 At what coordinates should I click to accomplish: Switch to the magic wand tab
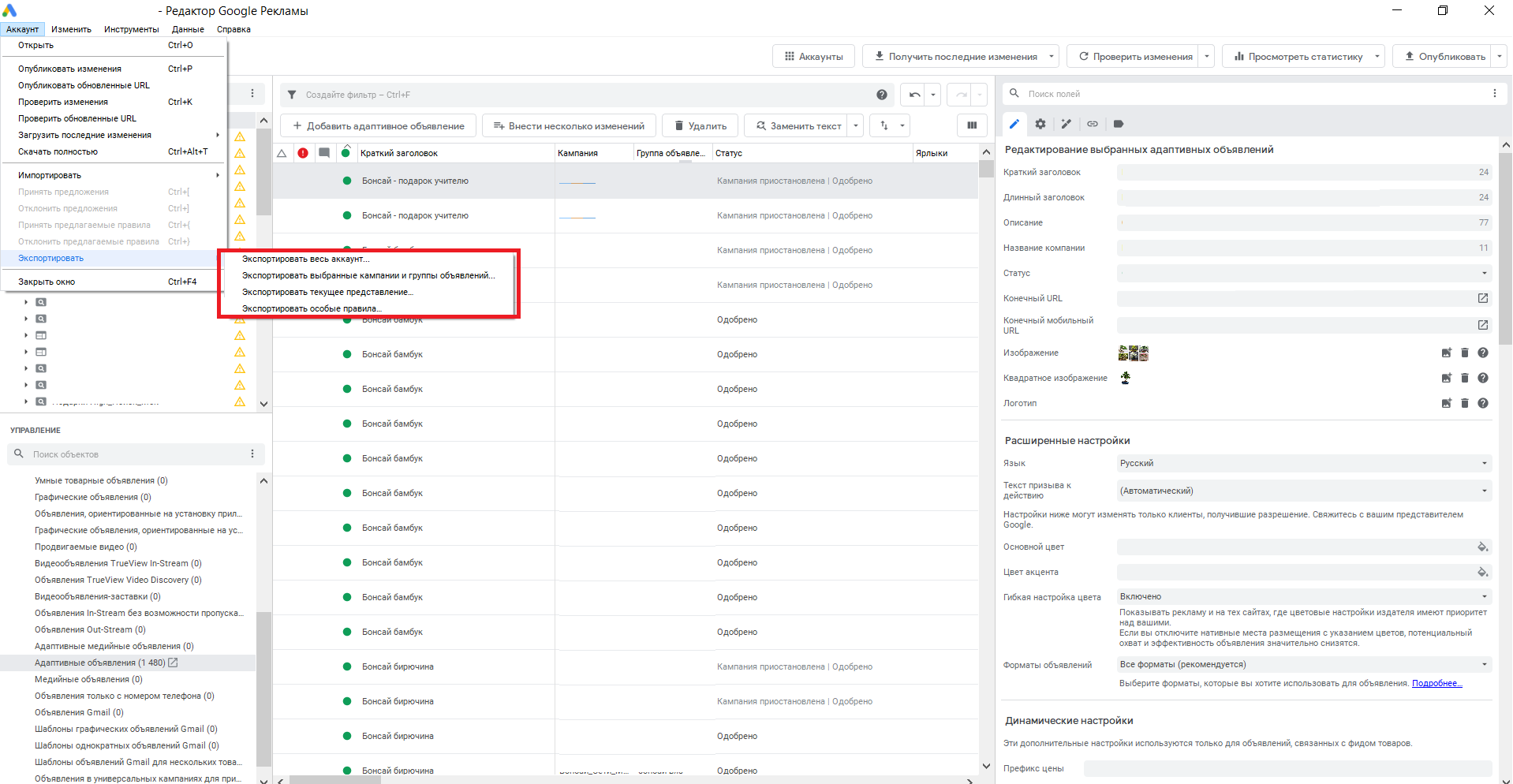[1066, 124]
